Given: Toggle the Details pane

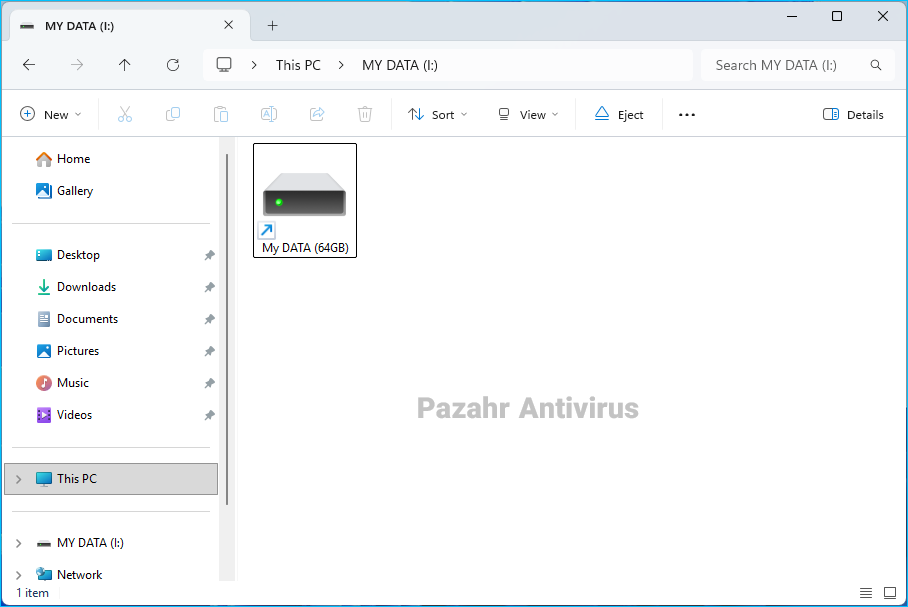Looking at the screenshot, I should (x=853, y=115).
